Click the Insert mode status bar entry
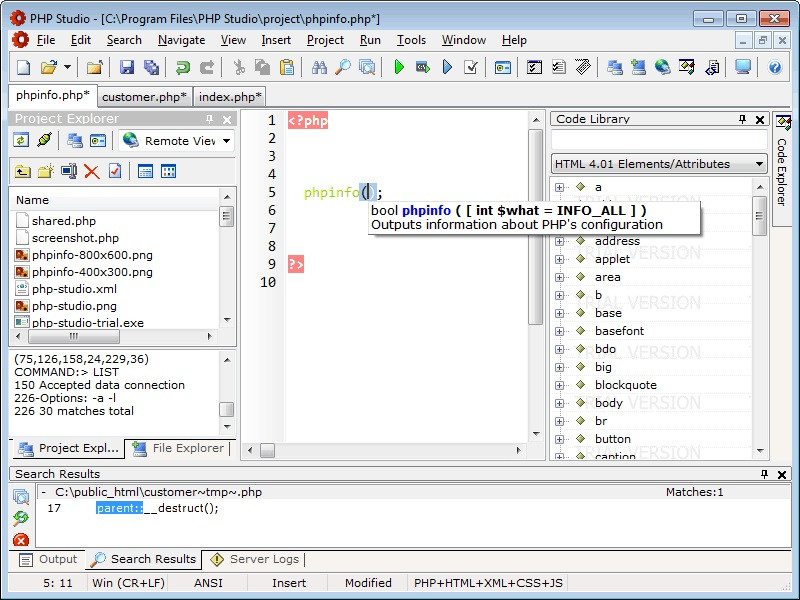800x600 pixels. point(289,583)
